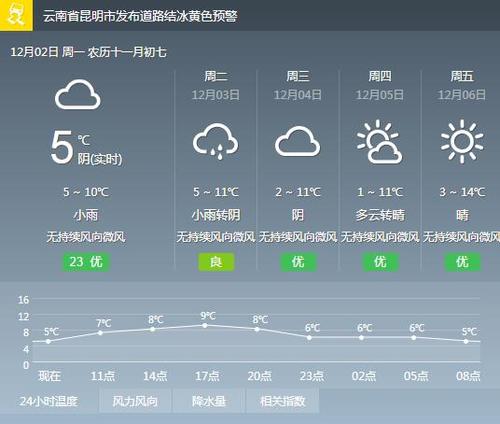
Task: Click the 小雨转阴 condition label
Action: (216, 215)
